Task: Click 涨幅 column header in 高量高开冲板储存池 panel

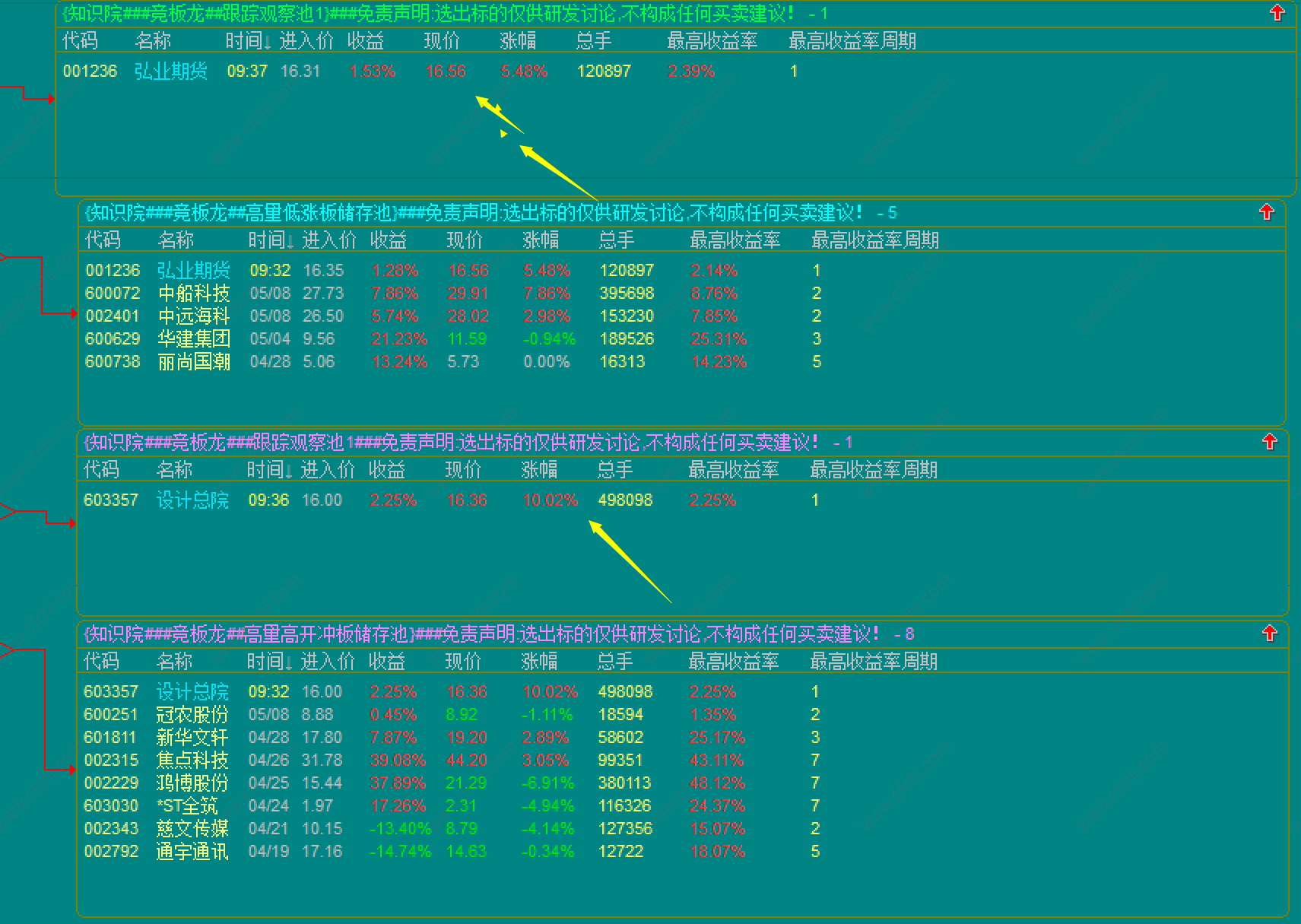Action: (539, 662)
